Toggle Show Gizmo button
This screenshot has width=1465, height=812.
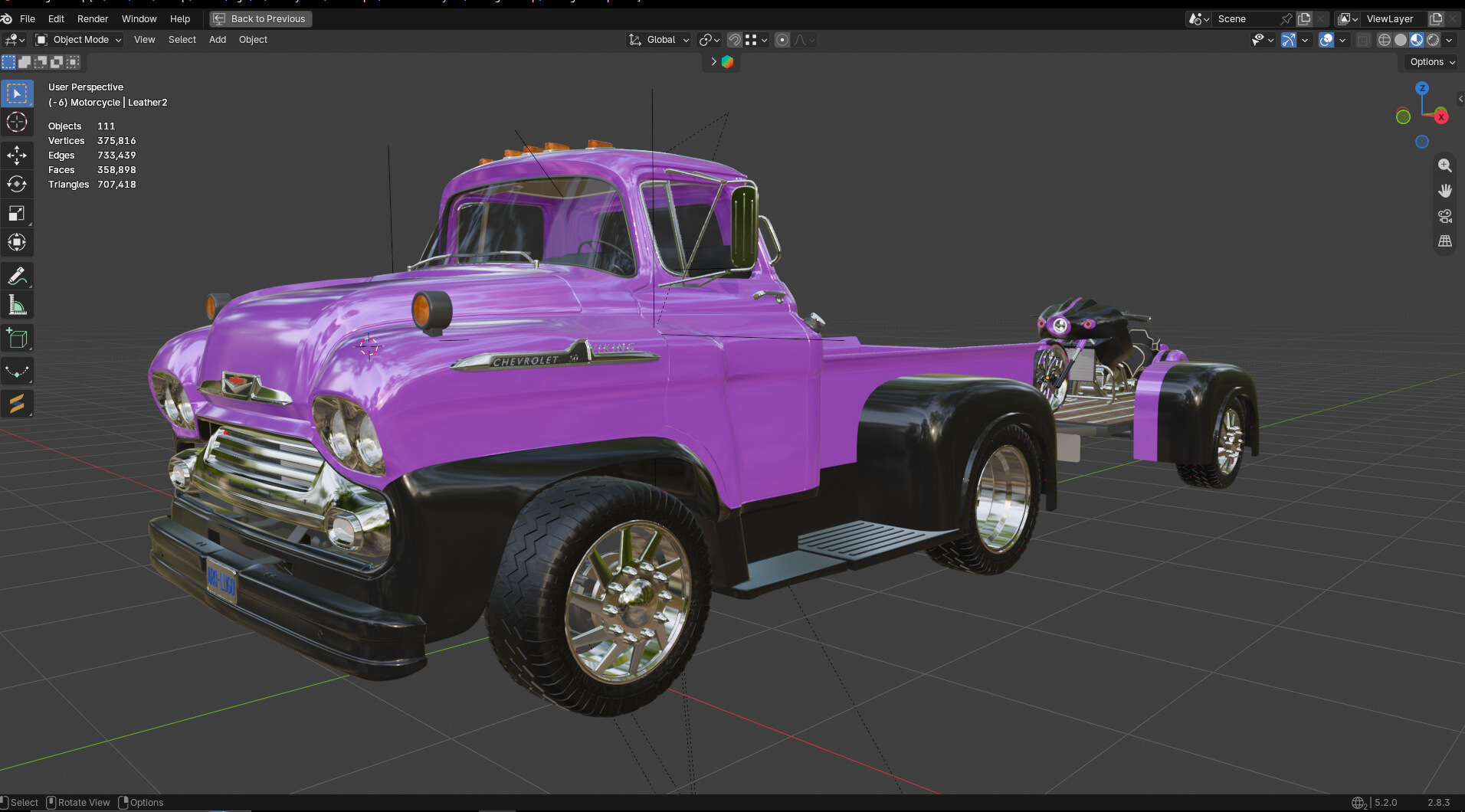(1289, 40)
